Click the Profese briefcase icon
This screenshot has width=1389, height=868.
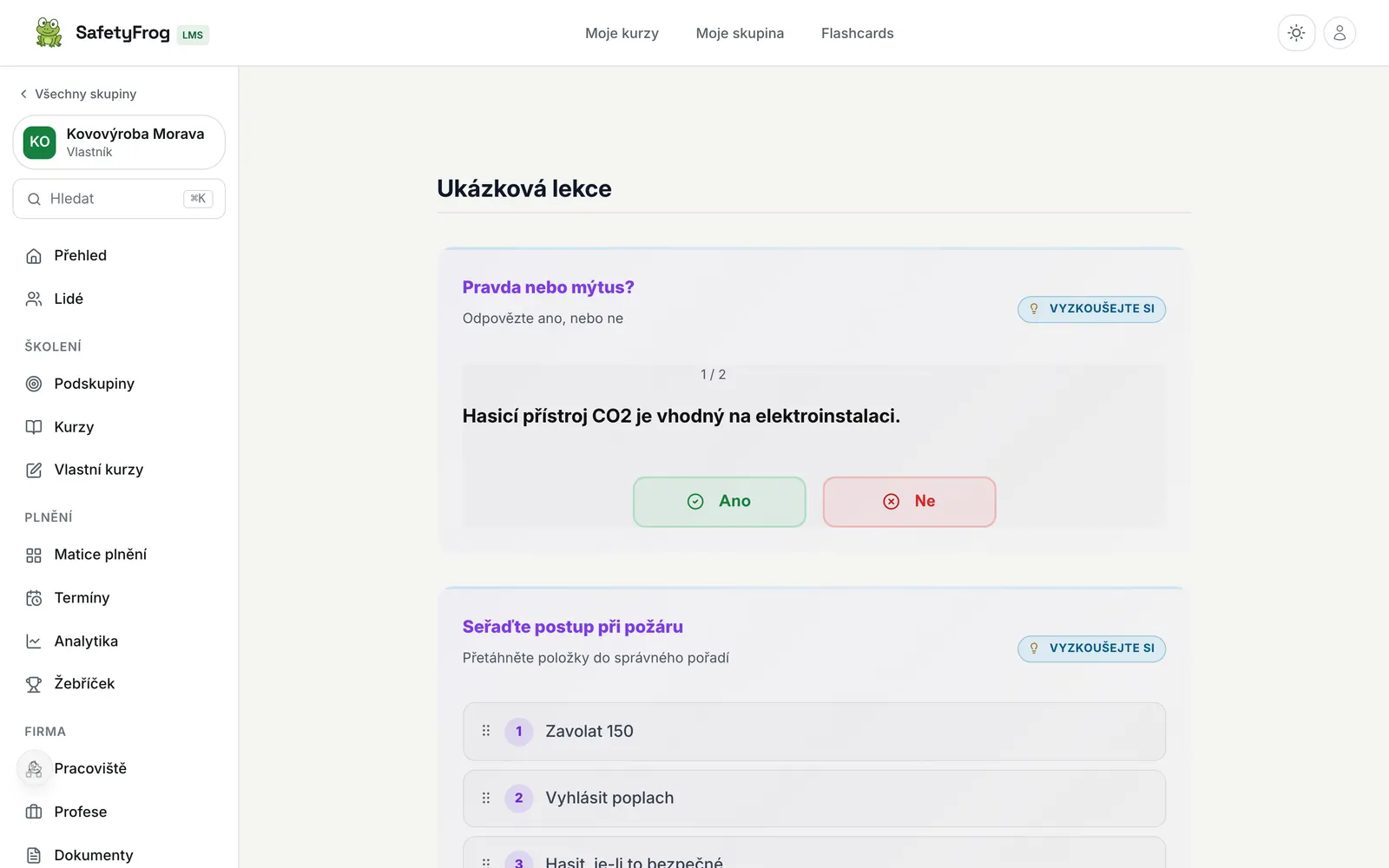click(34, 812)
